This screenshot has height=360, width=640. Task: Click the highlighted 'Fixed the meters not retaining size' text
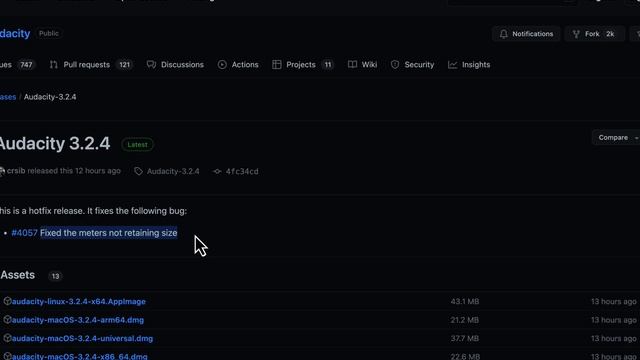coord(109,233)
